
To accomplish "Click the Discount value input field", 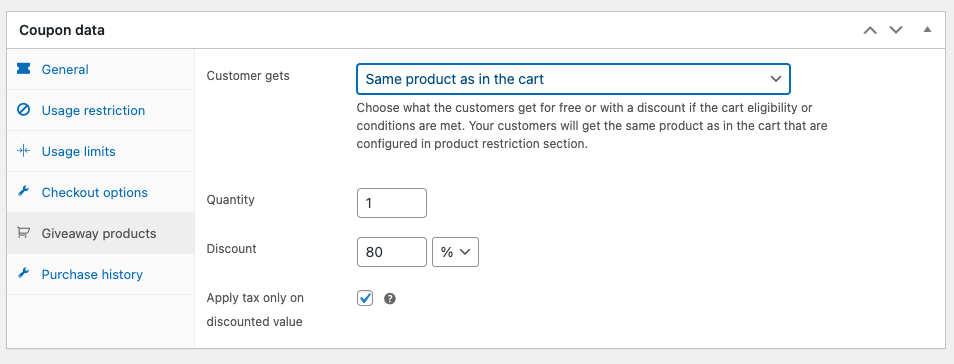I will (392, 252).
